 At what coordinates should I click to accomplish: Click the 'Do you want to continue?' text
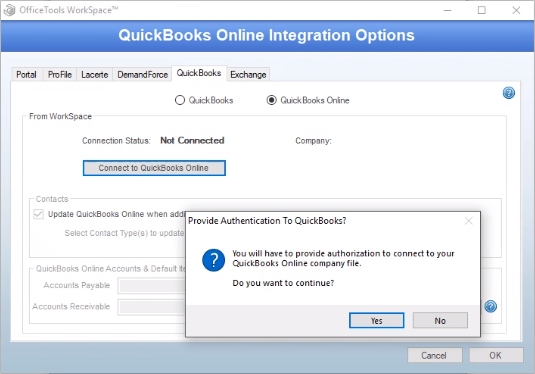[283, 283]
